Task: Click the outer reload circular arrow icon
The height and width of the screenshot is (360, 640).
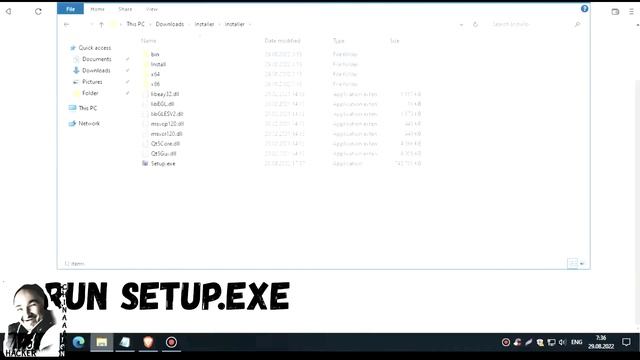Action: pos(38,11)
